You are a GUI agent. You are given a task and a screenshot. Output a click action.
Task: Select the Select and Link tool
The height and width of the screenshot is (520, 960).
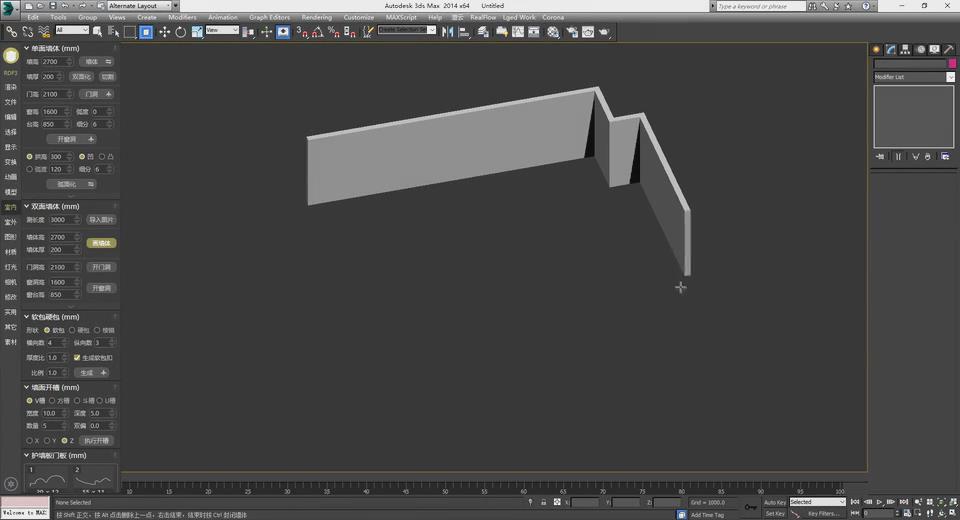click(x=12, y=32)
